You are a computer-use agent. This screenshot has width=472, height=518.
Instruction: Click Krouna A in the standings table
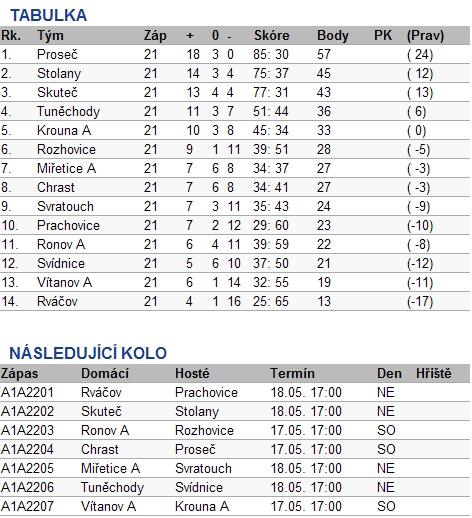64,130
